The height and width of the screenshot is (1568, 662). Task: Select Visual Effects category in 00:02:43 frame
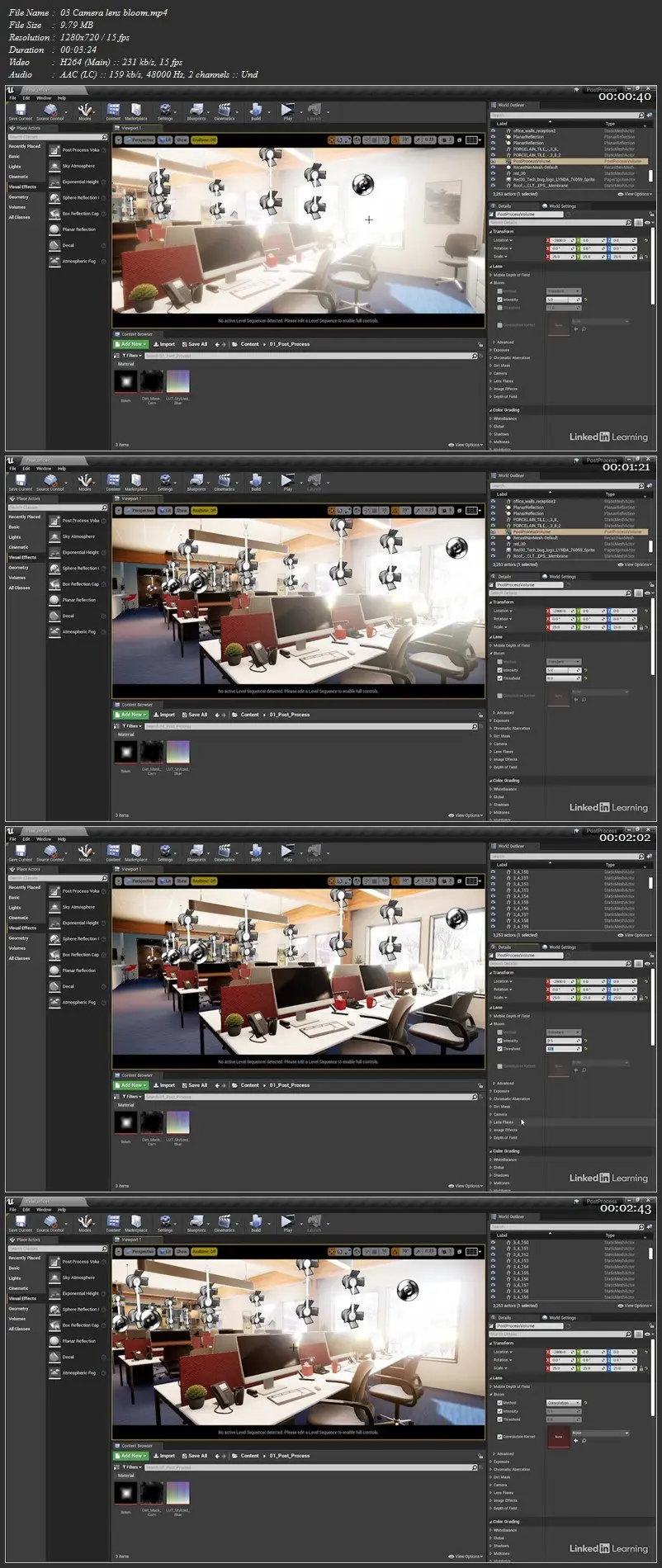coord(22,1298)
